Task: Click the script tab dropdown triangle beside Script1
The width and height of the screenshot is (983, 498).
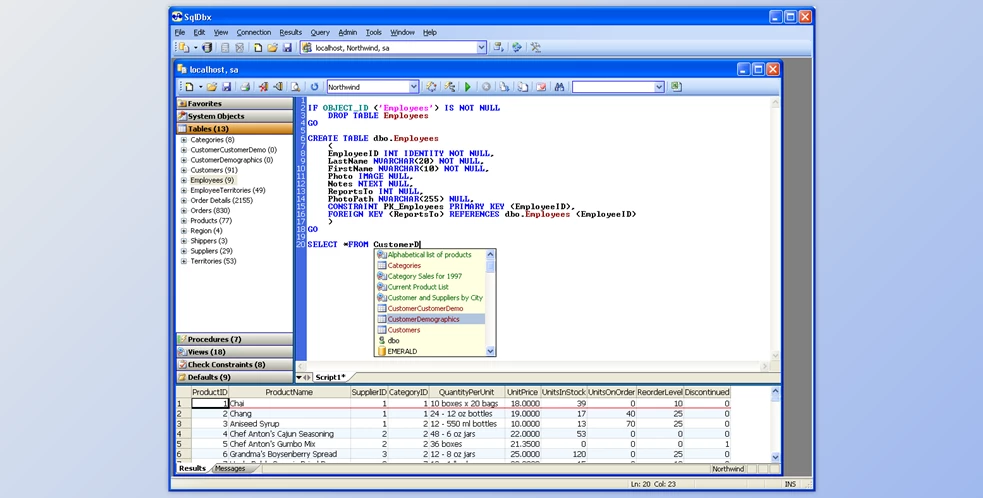Action: 299,378
